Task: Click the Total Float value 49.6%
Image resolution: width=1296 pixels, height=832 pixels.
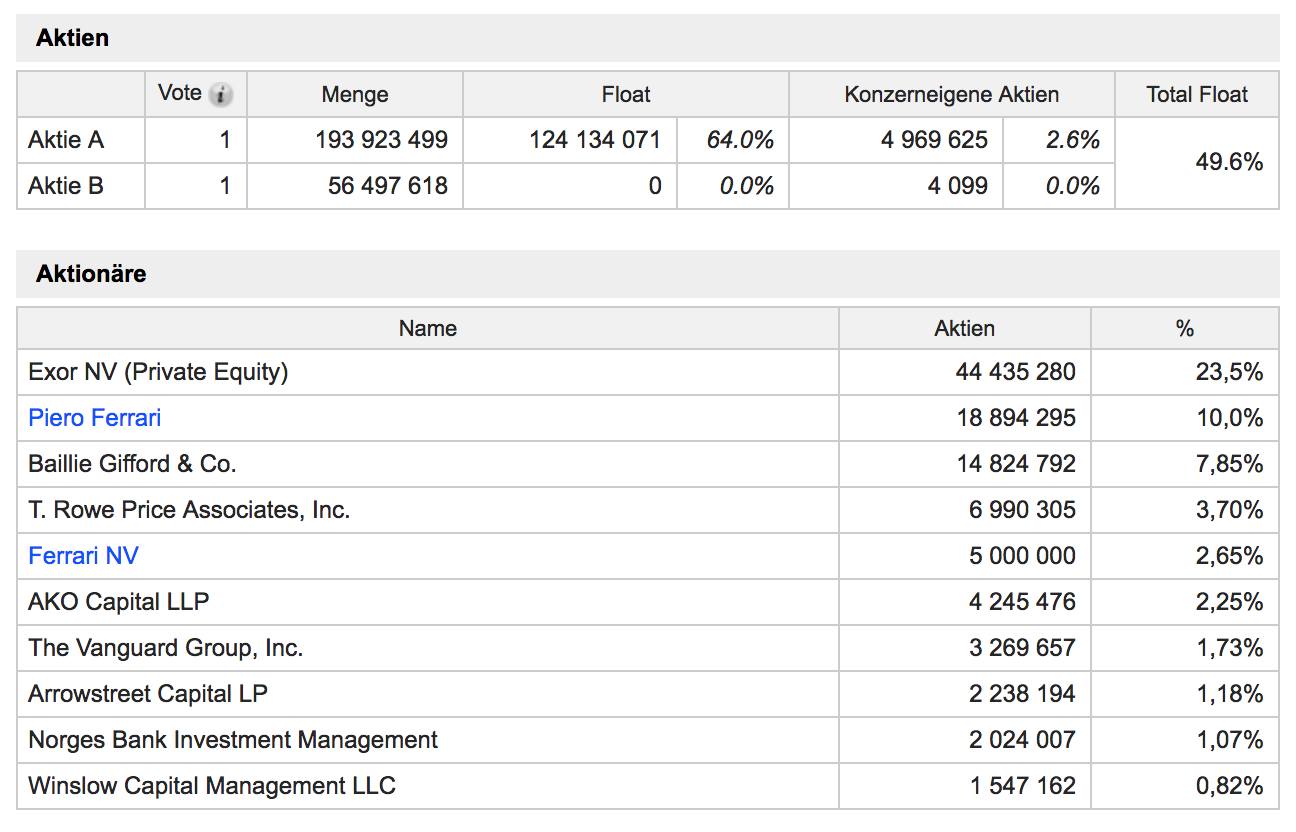Action: tap(1229, 162)
